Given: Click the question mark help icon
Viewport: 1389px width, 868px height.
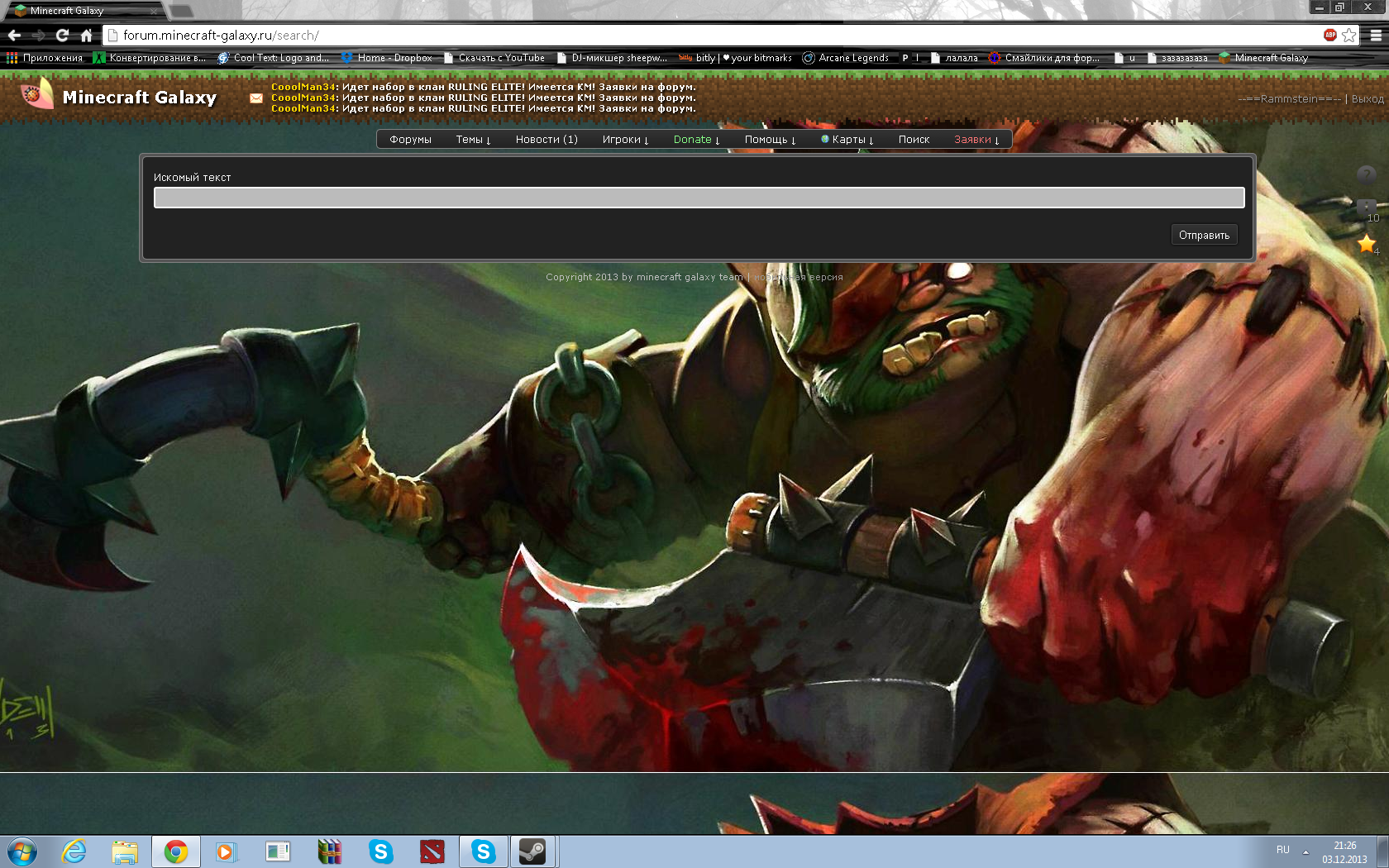Looking at the screenshot, I should point(1367,174).
